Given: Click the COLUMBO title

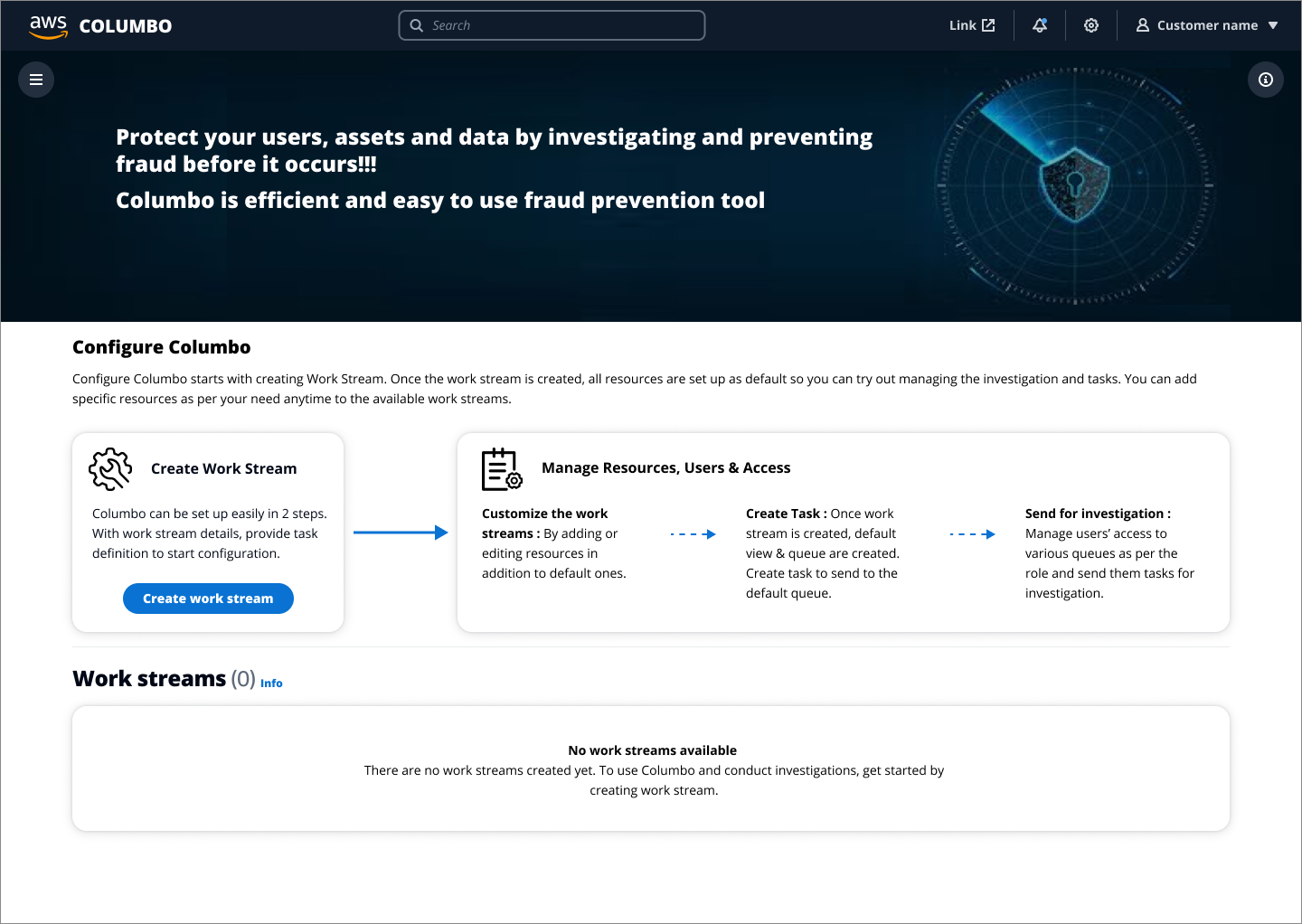Looking at the screenshot, I should click(x=126, y=26).
